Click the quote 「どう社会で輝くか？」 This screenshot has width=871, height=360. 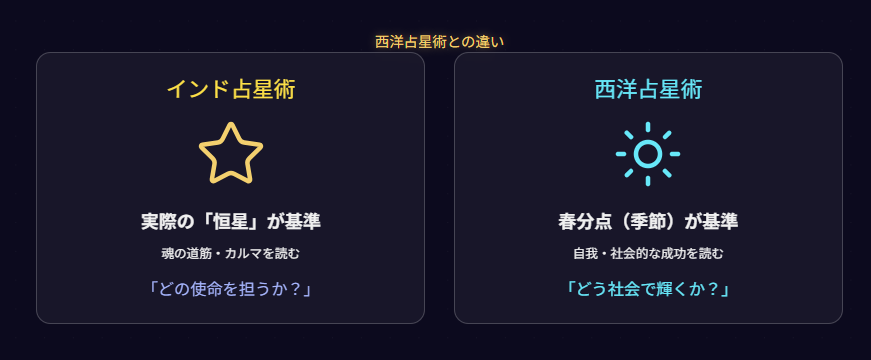click(648, 289)
